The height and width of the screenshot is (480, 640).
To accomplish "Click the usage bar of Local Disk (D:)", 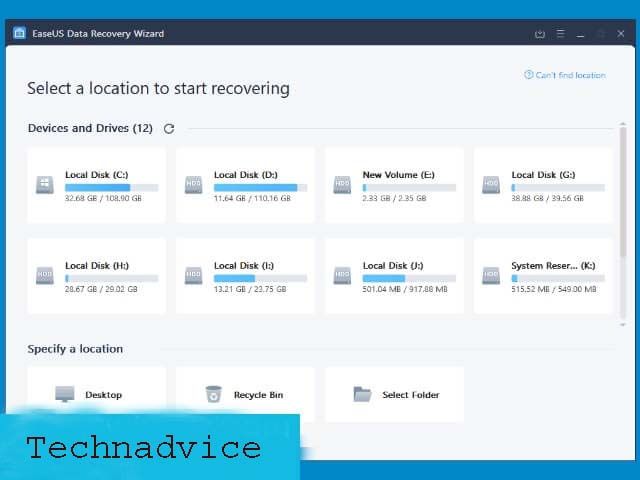I will 260,188.
